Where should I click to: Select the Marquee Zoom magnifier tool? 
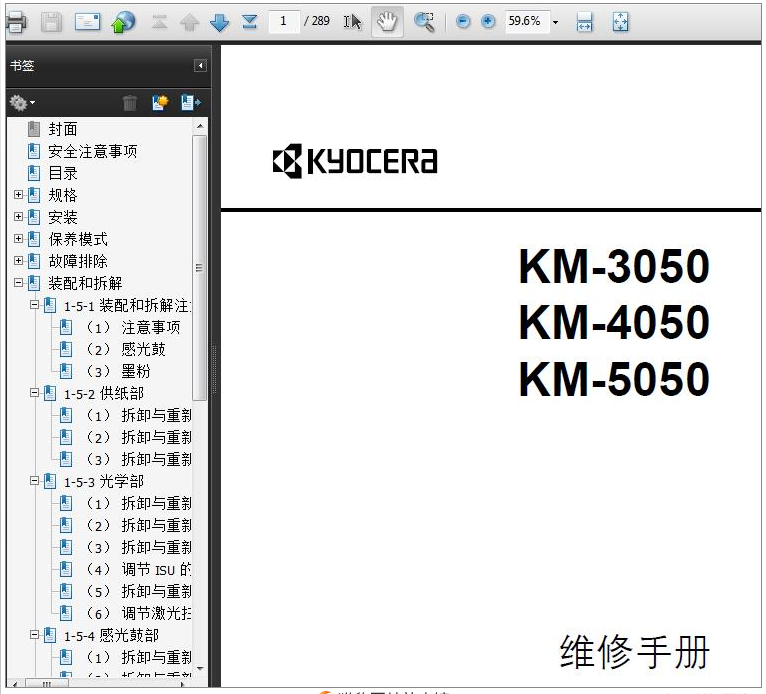(424, 21)
